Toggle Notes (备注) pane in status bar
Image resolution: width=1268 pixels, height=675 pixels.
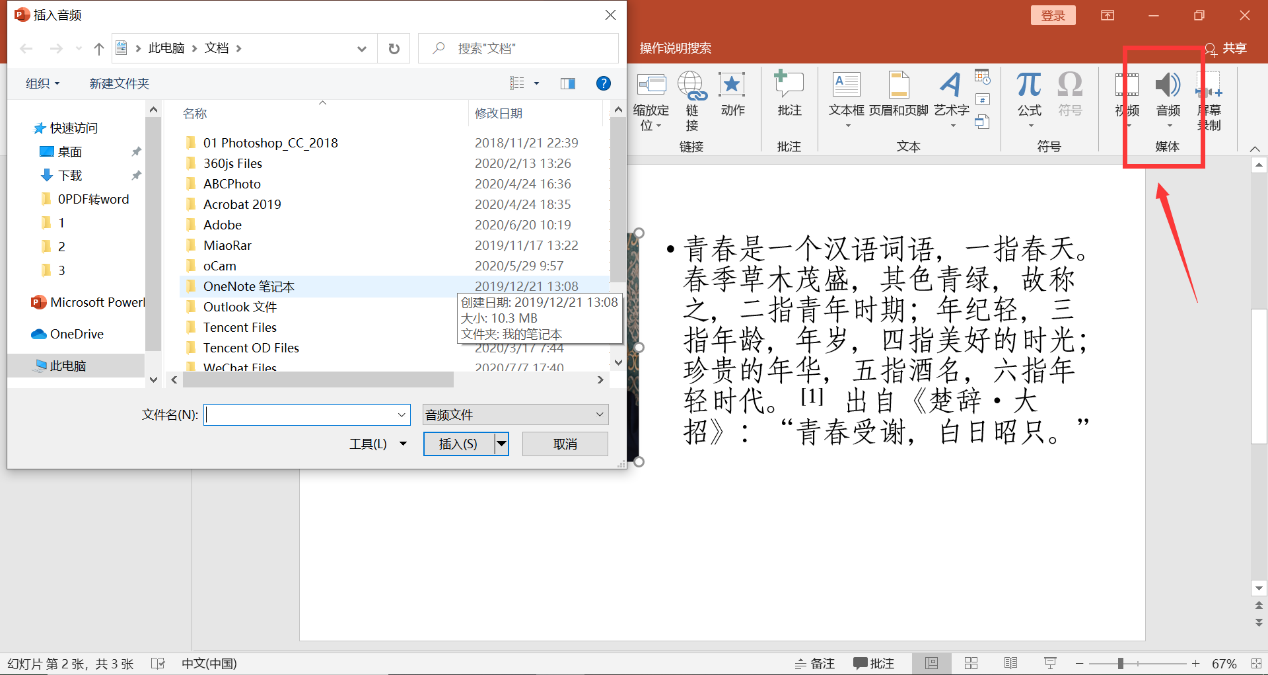pyautogui.click(x=814, y=663)
